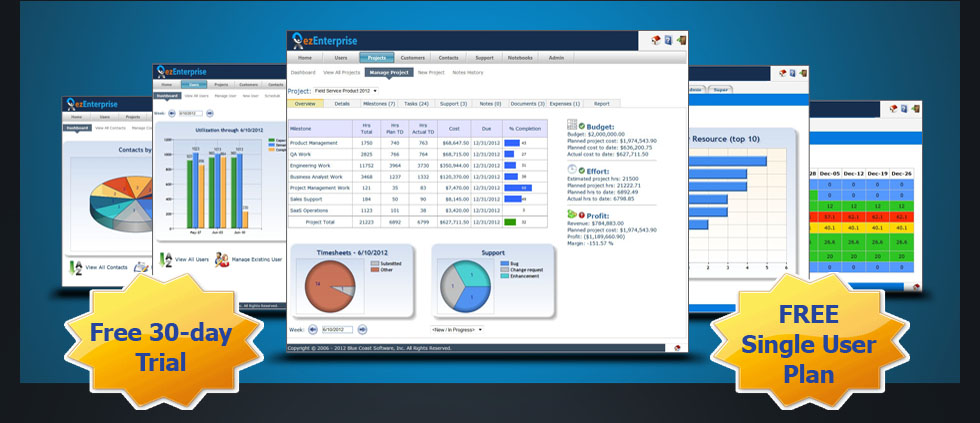Click next week arrow in the Users window
This screenshot has width=980, height=423.
point(209,113)
